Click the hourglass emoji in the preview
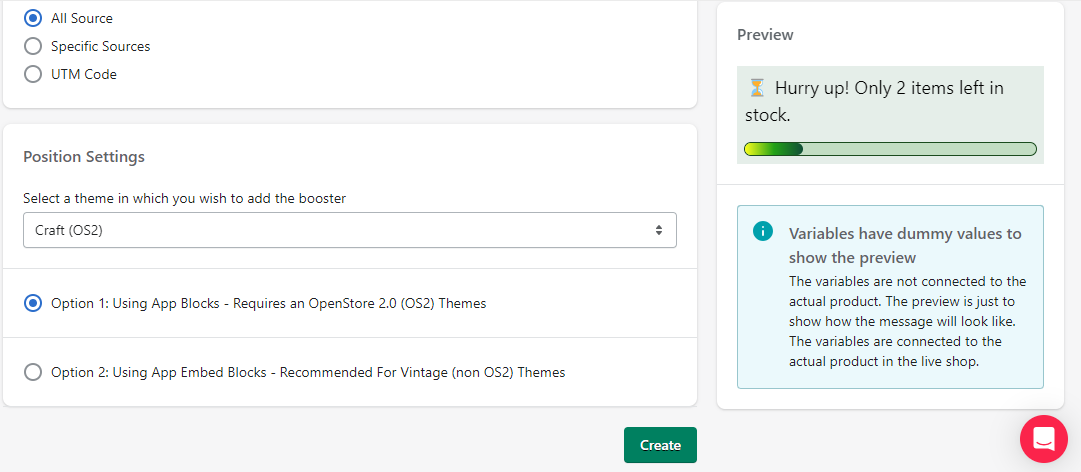The height and width of the screenshot is (472, 1081). 757,88
